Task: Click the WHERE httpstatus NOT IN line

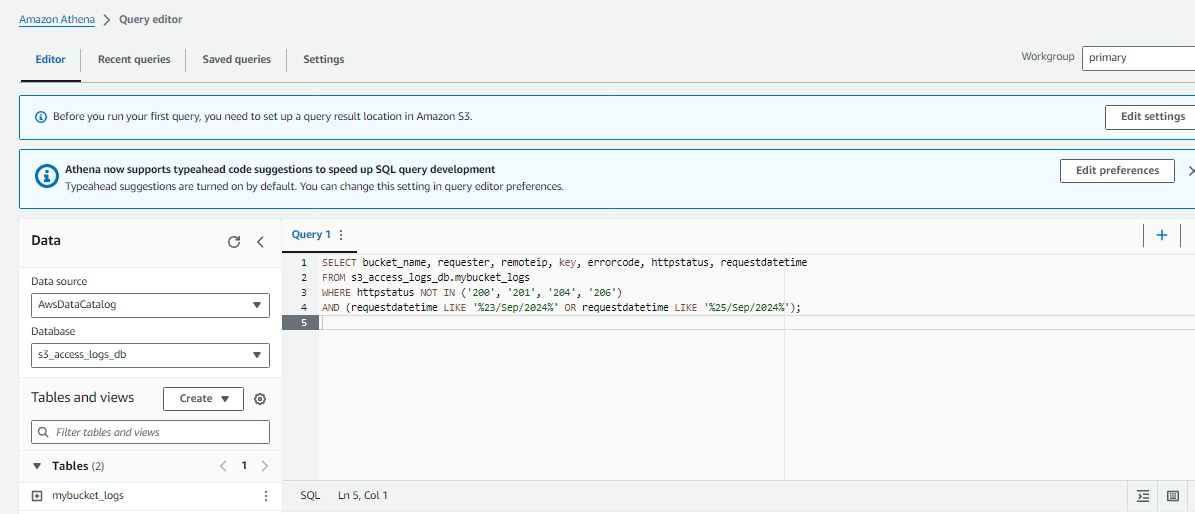Action: [x=473, y=293]
